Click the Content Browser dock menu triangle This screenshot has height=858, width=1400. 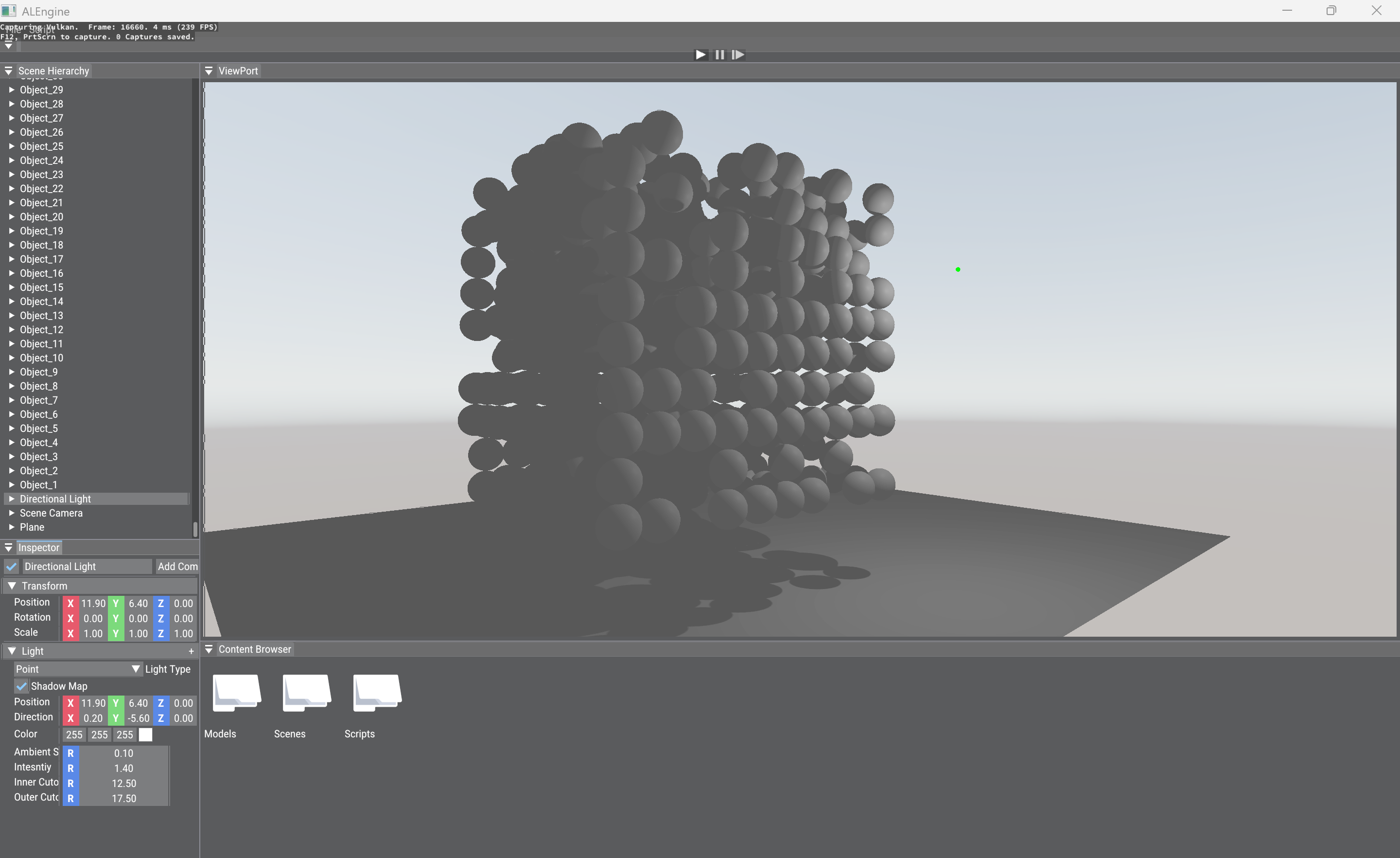(209, 649)
